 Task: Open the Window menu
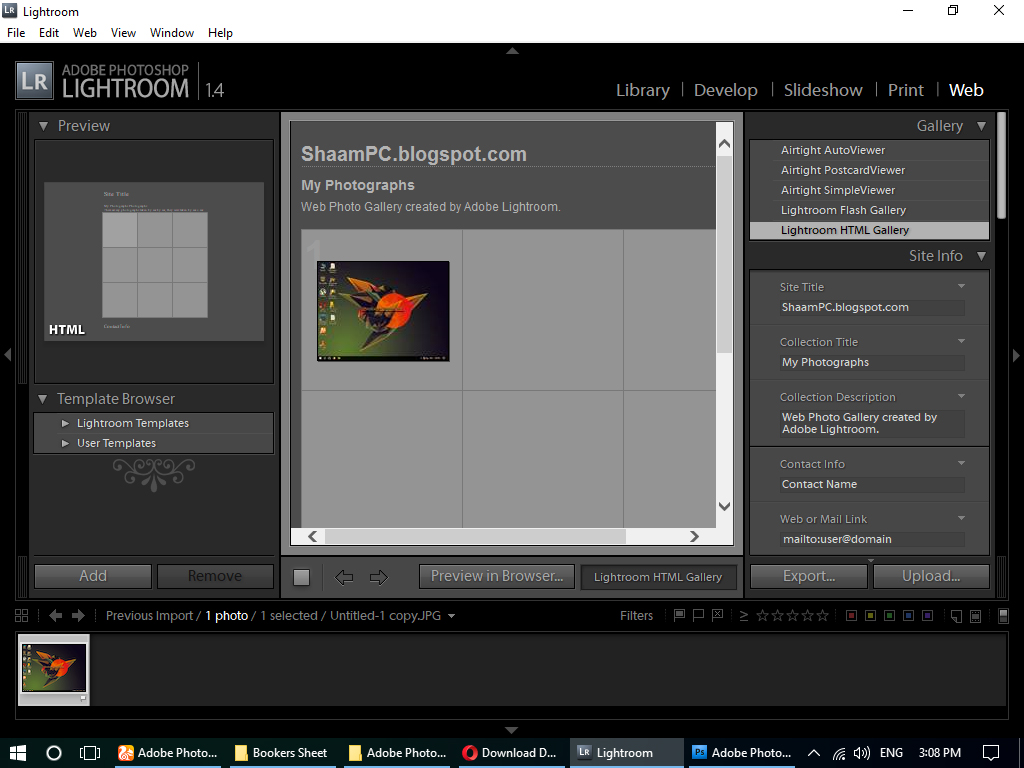(x=172, y=33)
